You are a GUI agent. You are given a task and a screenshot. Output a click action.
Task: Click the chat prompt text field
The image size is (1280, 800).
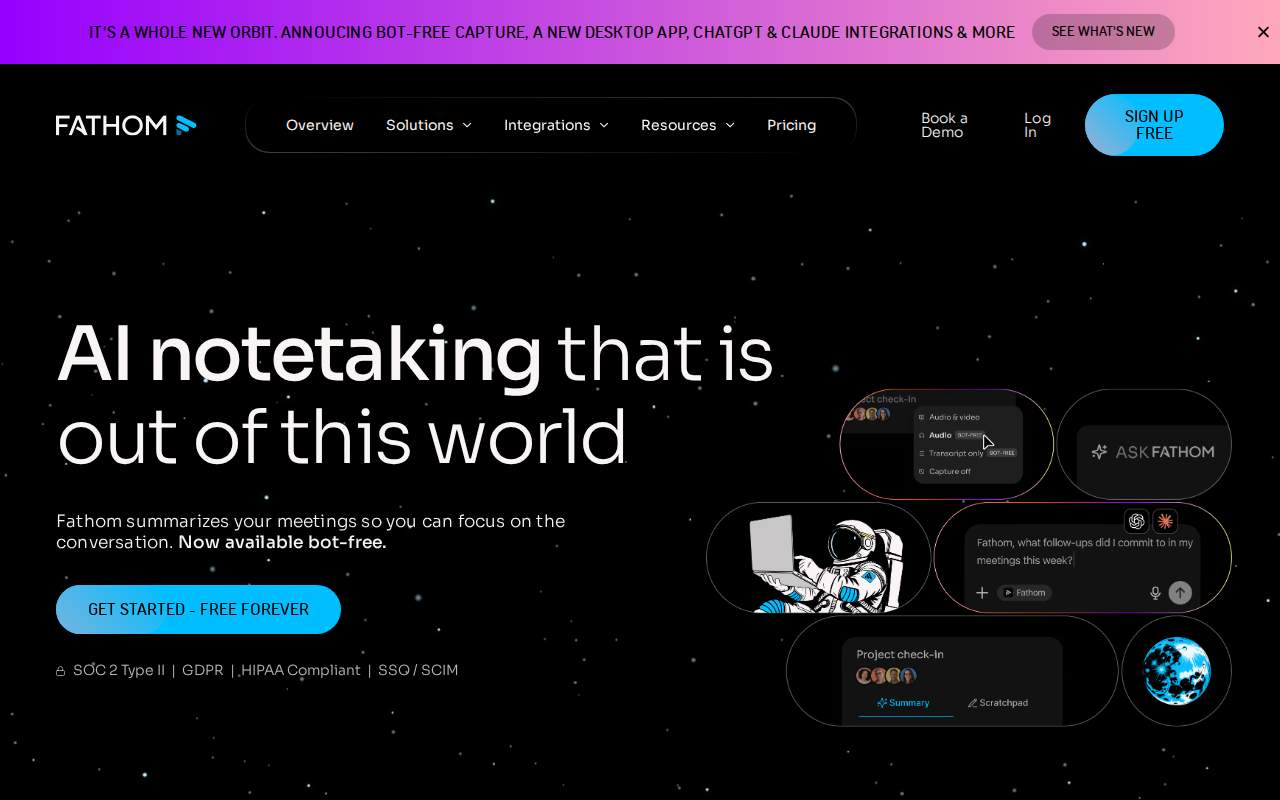click(1085, 551)
